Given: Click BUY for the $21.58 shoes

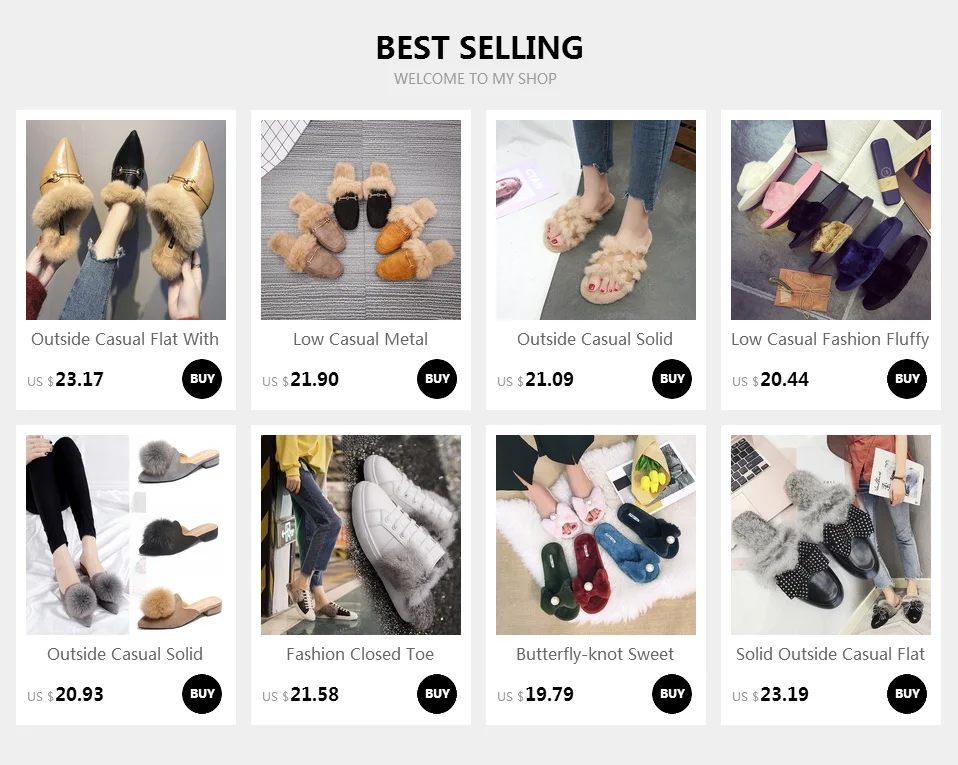Looking at the screenshot, I should pos(437,694).
